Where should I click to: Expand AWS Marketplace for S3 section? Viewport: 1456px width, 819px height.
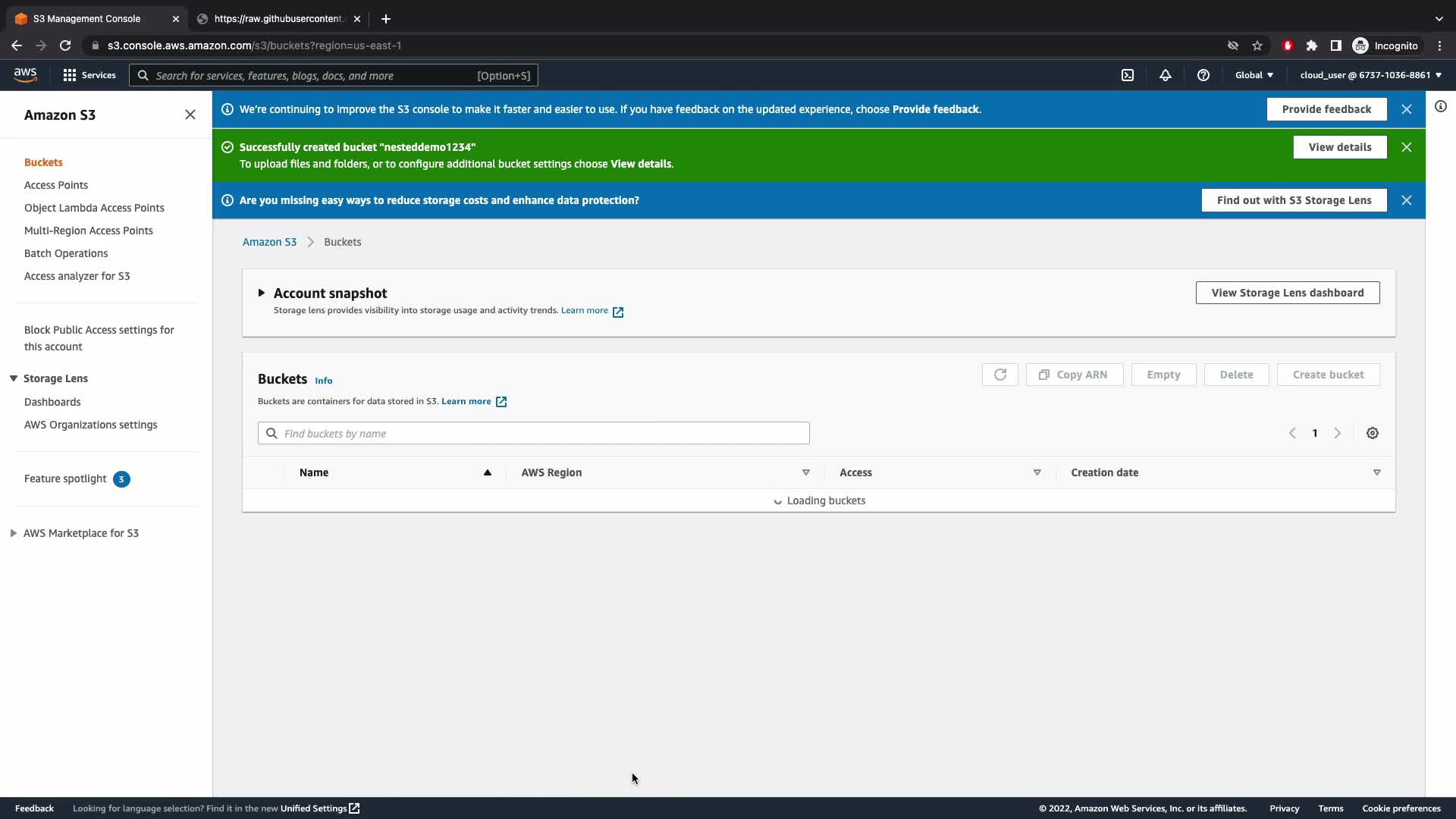(x=14, y=533)
